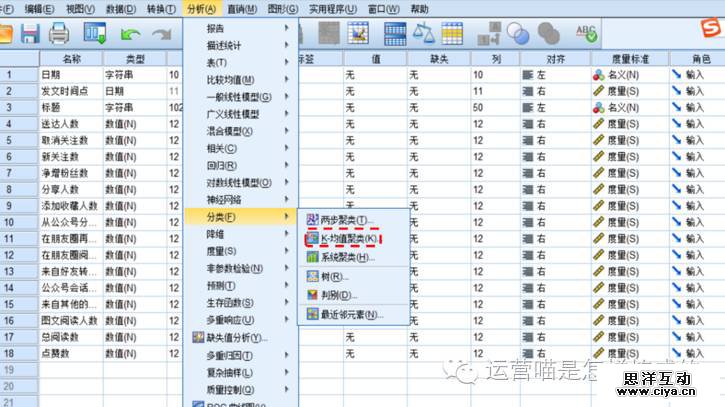Open the 直销(M) Direct Marketing menu

(x=242, y=9)
